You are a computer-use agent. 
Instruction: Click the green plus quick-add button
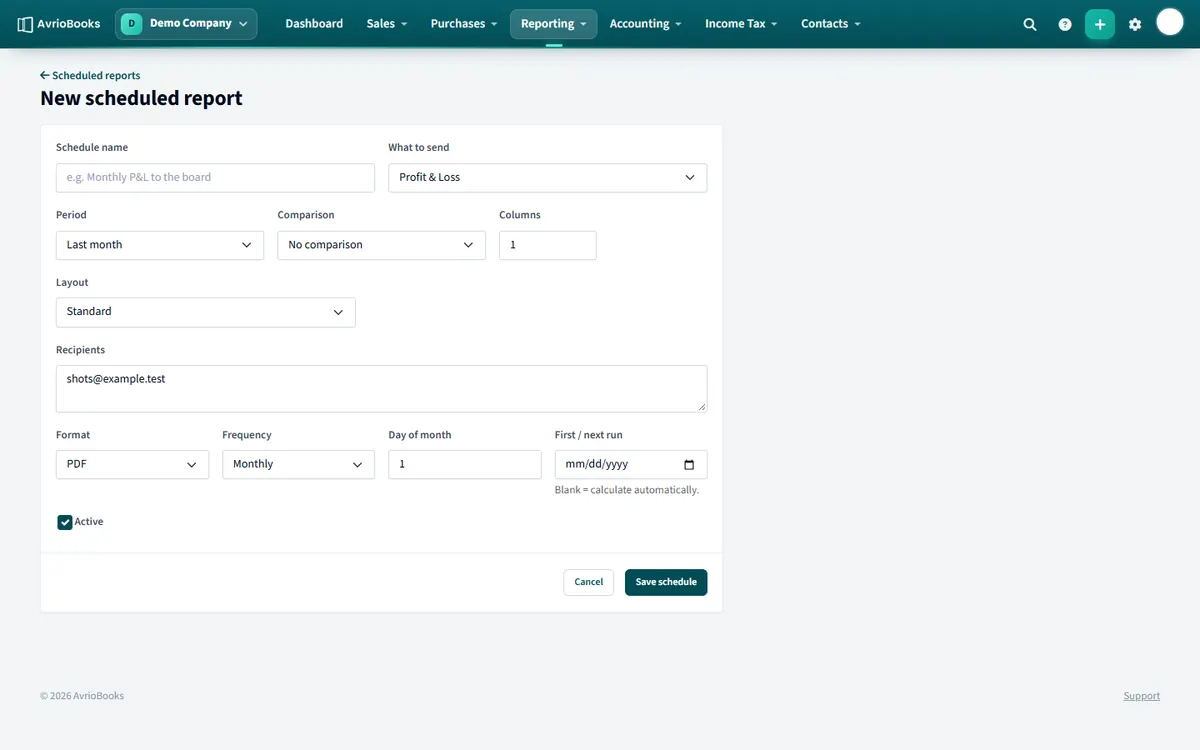point(1100,24)
